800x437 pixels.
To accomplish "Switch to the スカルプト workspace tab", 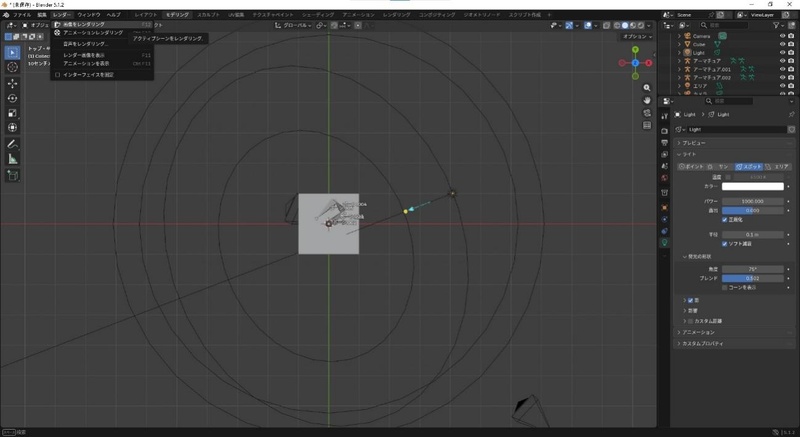I will (208, 15).
